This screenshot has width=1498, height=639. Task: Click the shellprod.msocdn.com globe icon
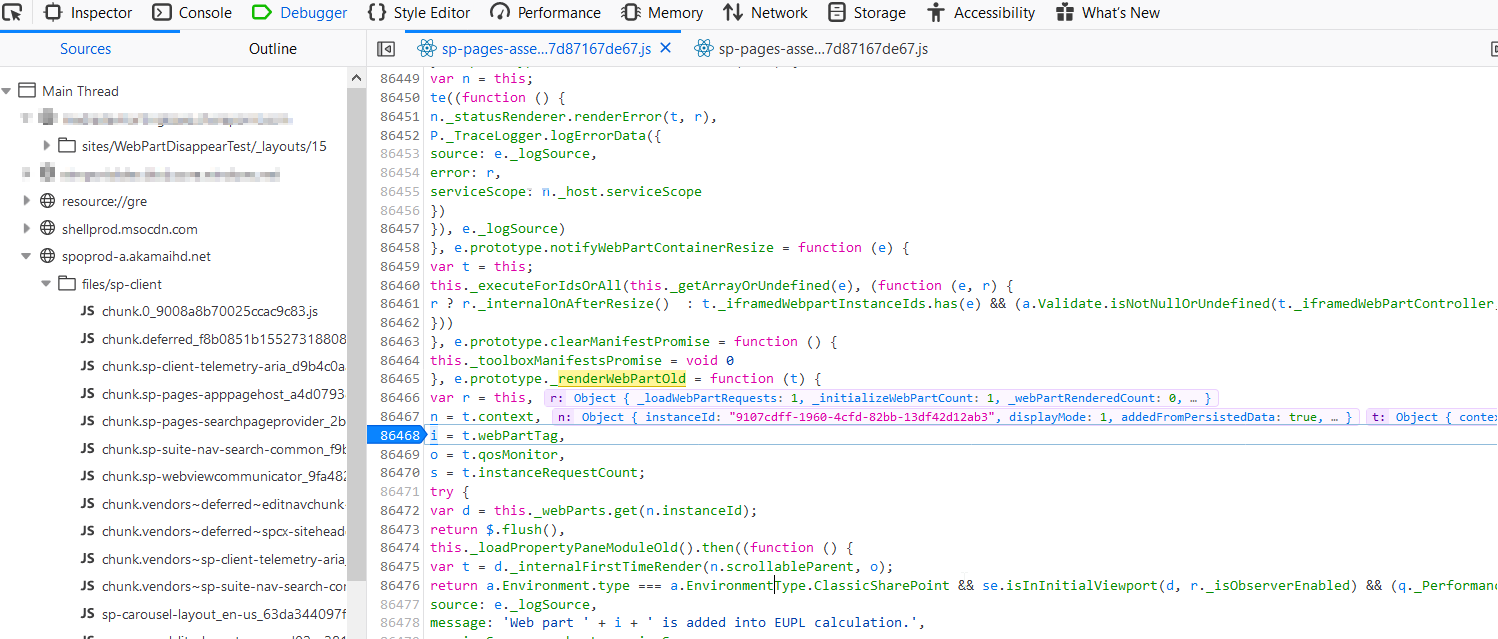point(47,229)
